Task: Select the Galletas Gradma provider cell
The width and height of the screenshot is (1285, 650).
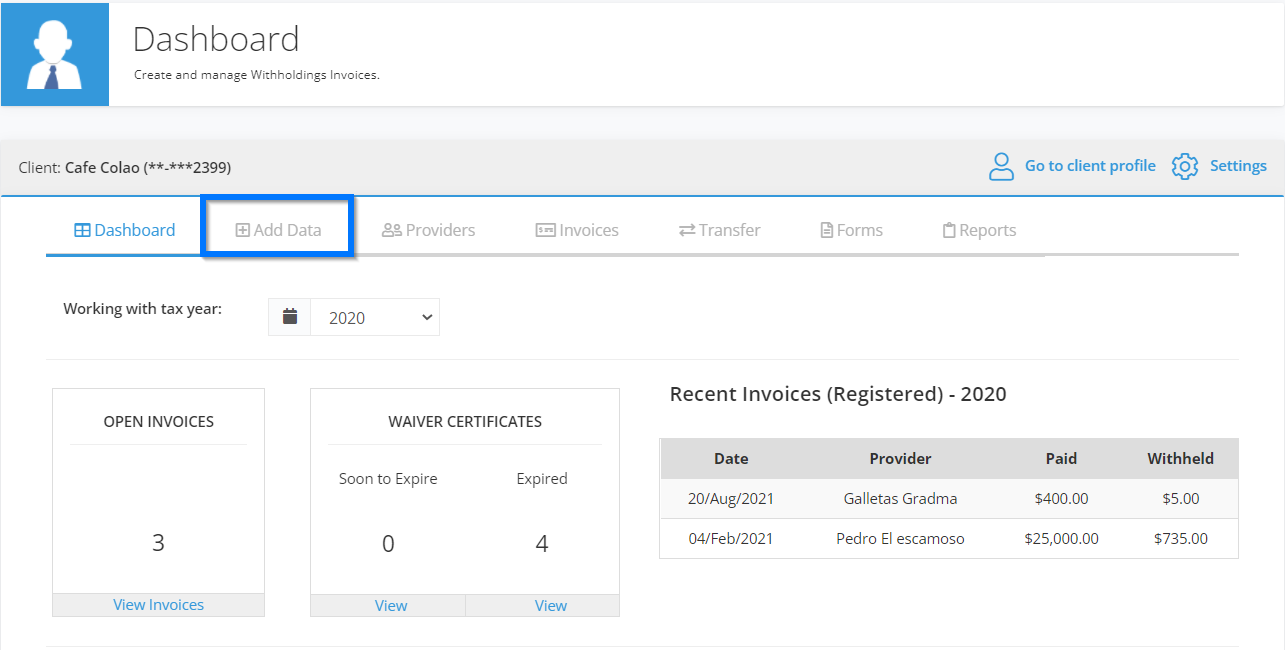Action: [x=900, y=498]
